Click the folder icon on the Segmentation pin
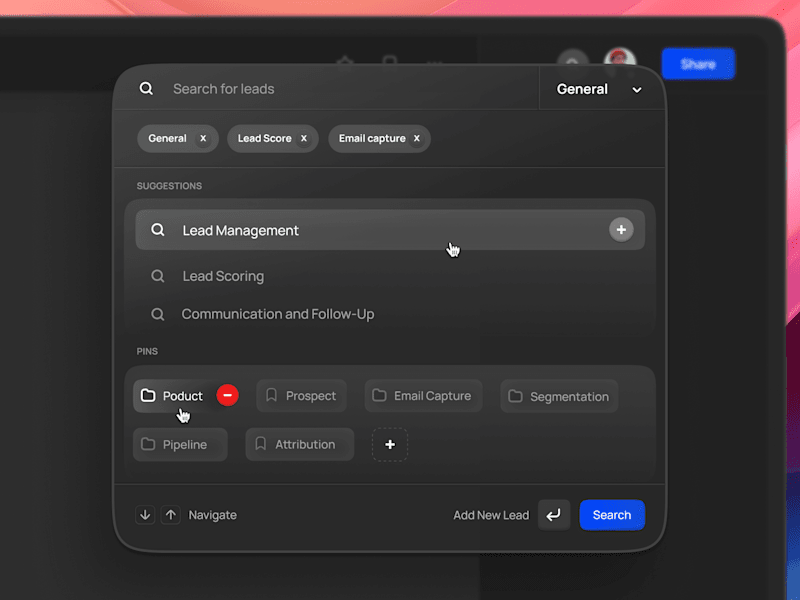The height and width of the screenshot is (600, 800). coord(515,396)
